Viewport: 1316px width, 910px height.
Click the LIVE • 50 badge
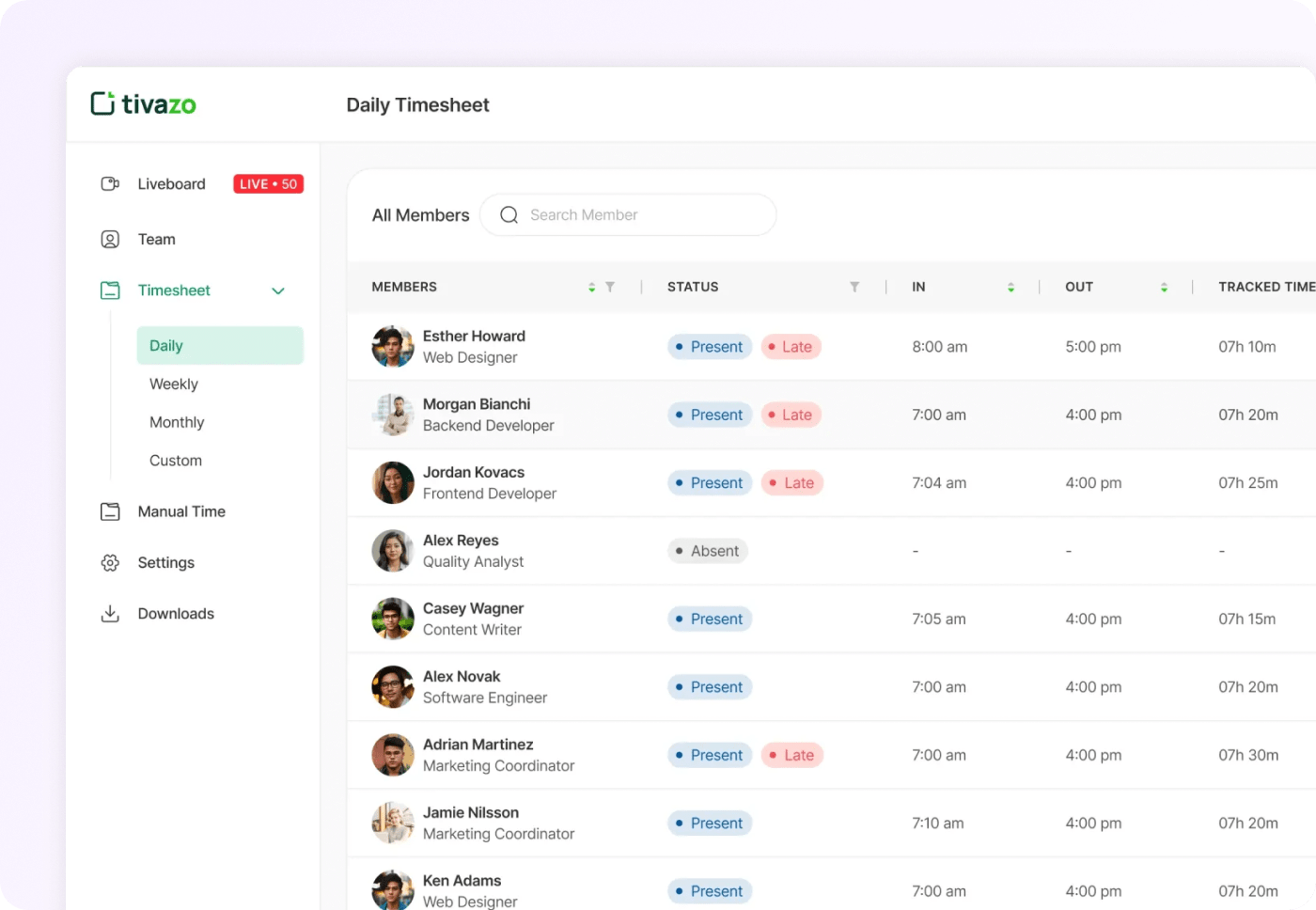268,183
